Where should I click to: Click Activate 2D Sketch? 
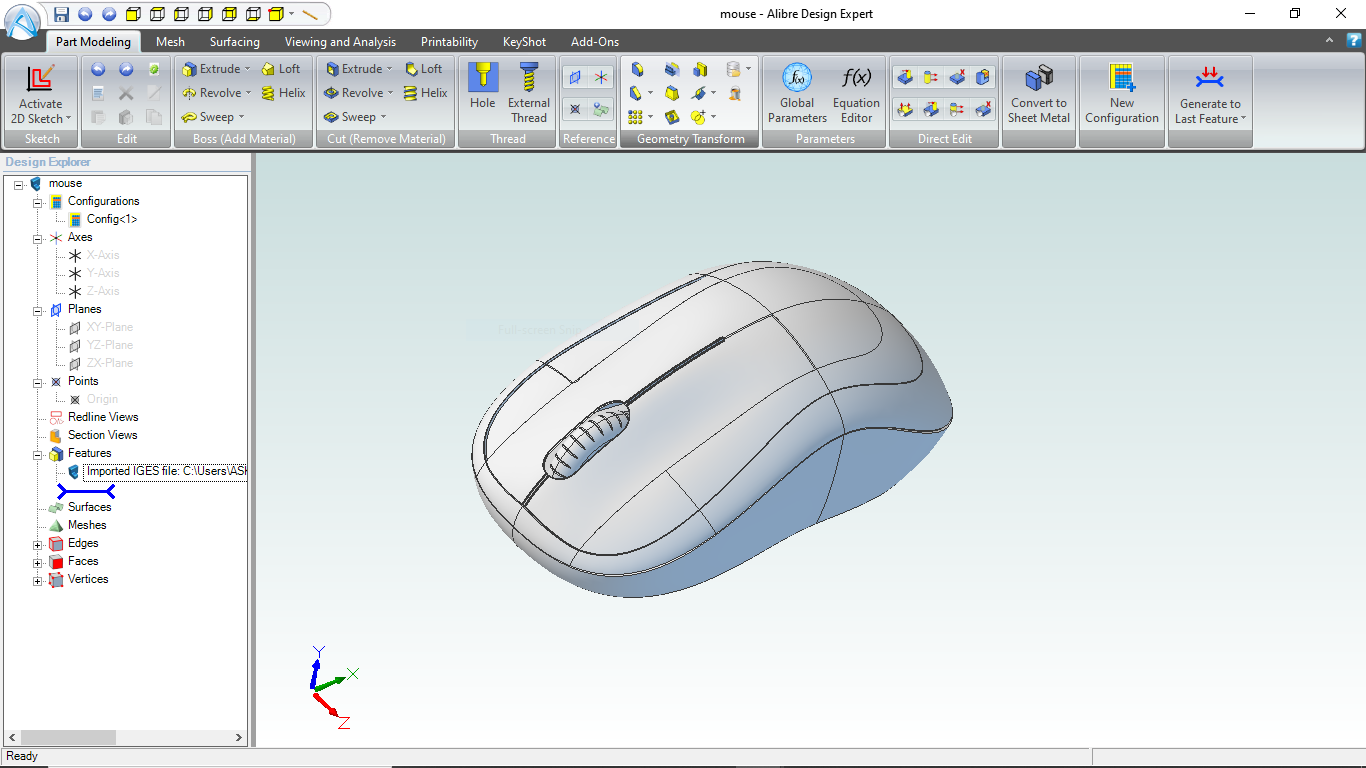tap(40, 95)
